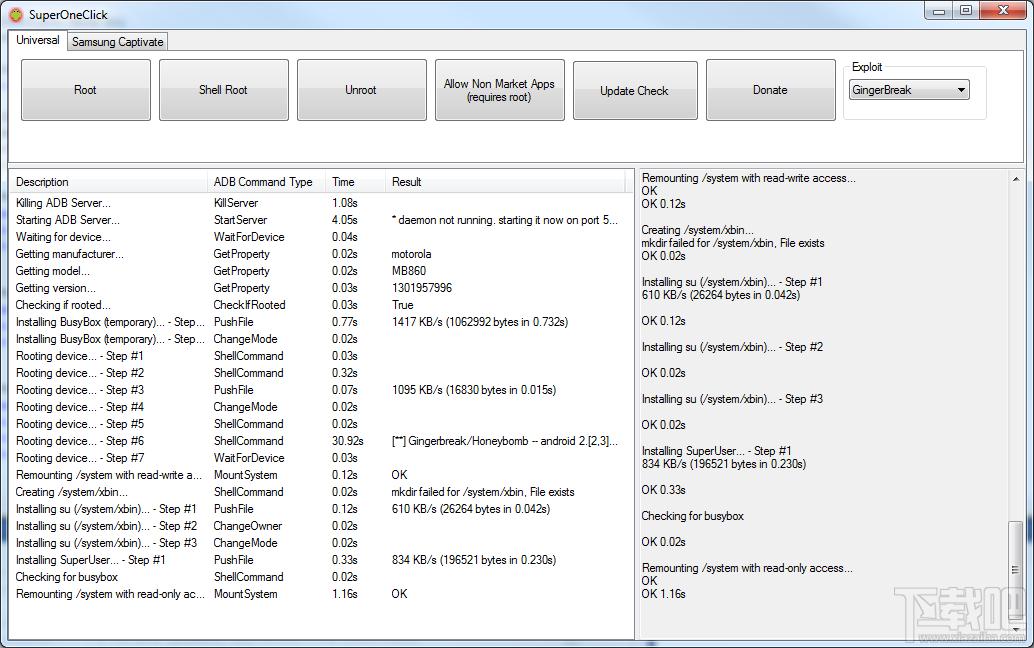The image size is (1034, 648).
Task: Click the log scrollbar up arrow
Action: pos(1016,179)
